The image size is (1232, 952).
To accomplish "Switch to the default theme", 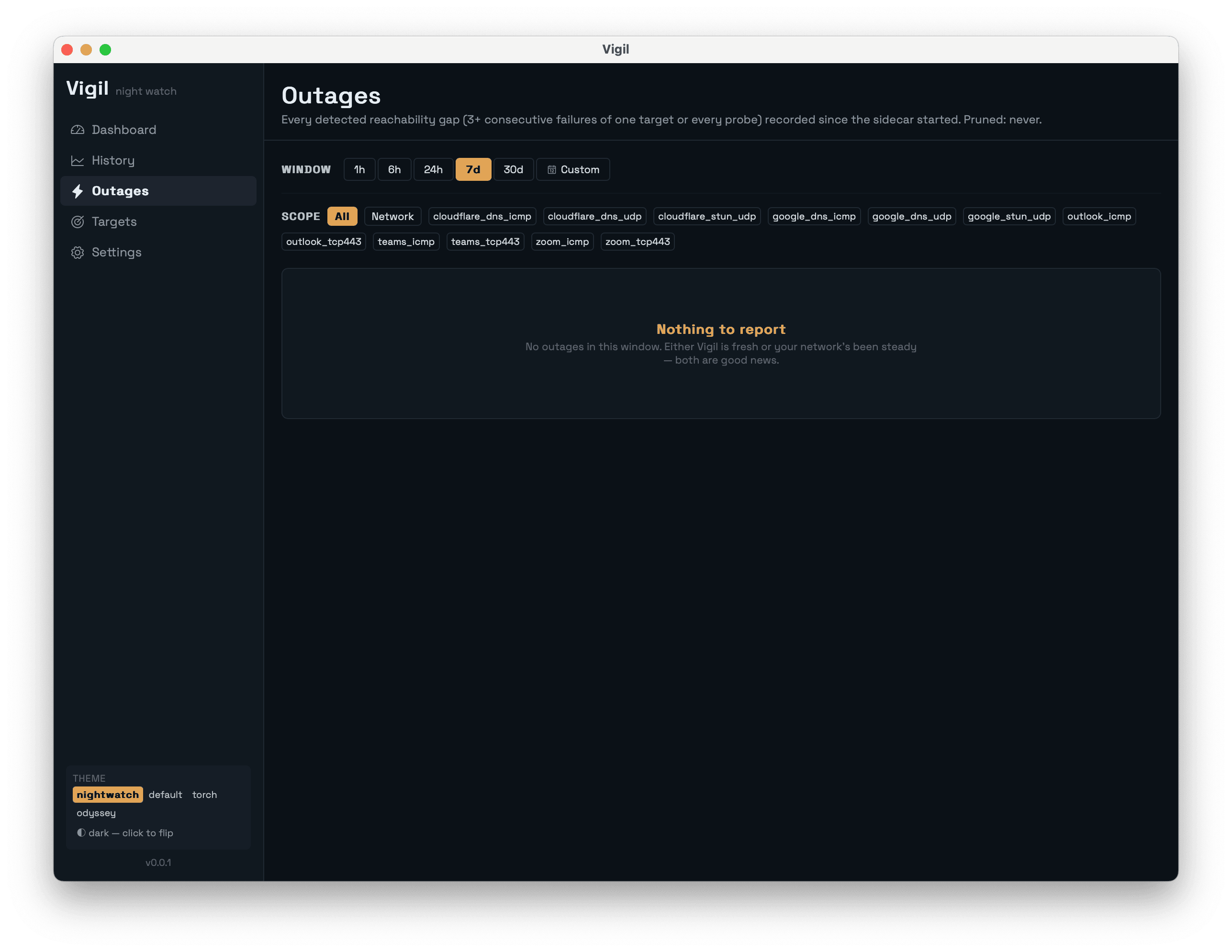I will [165, 795].
